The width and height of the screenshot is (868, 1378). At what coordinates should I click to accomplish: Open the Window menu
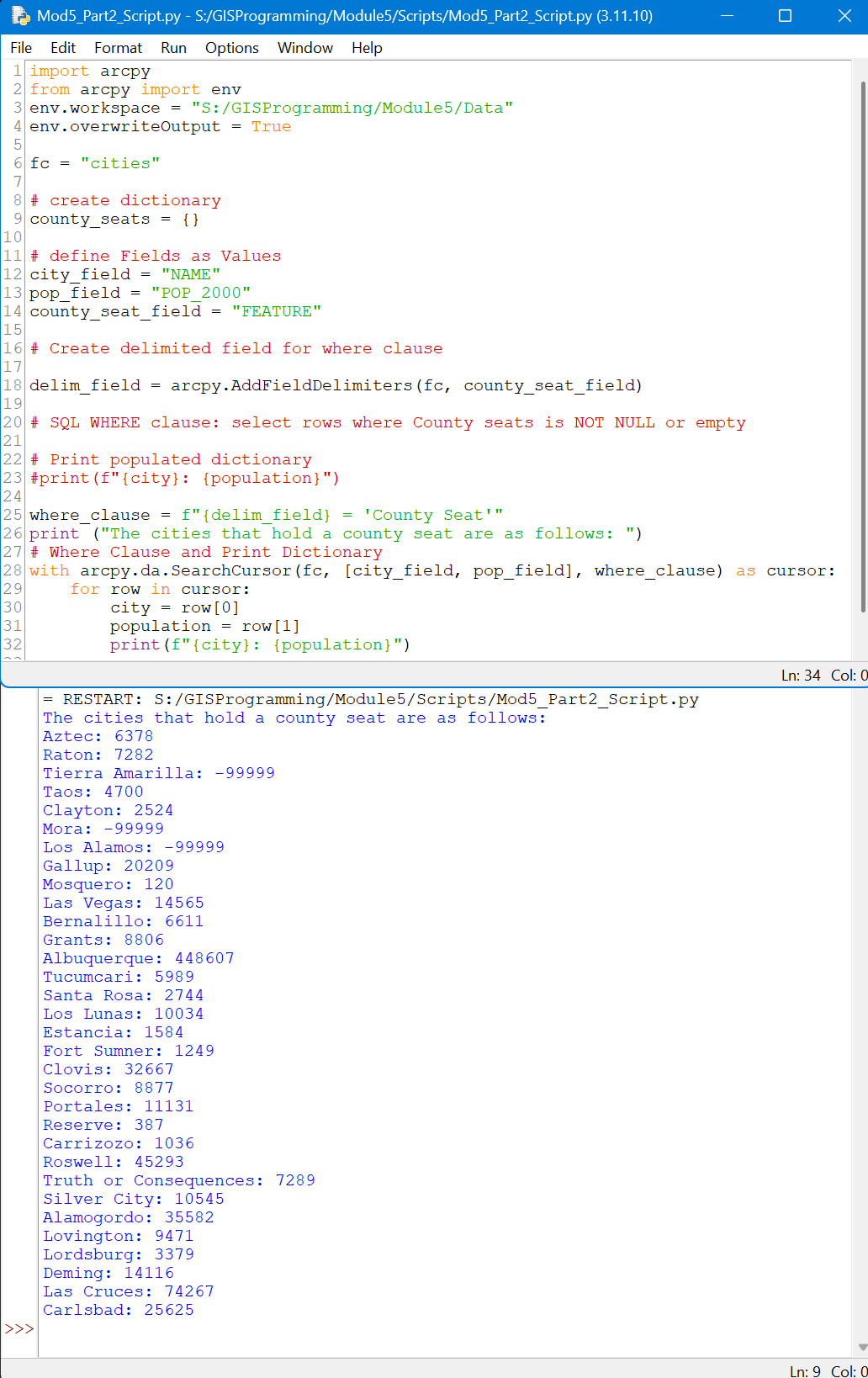tap(305, 48)
